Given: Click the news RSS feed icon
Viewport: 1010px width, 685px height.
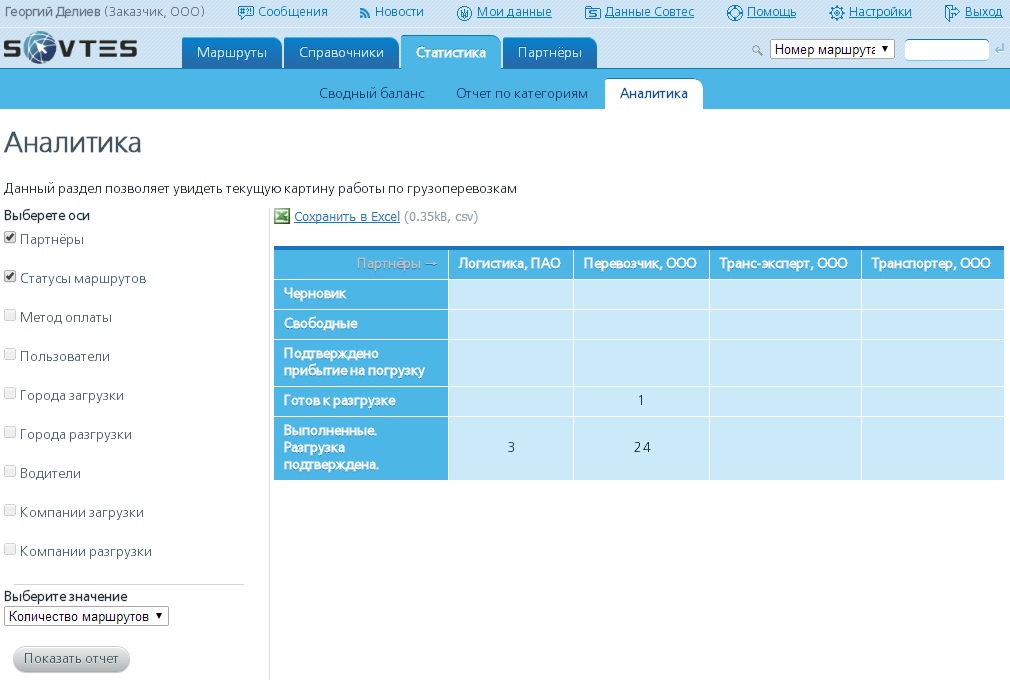Looking at the screenshot, I should (365, 13).
